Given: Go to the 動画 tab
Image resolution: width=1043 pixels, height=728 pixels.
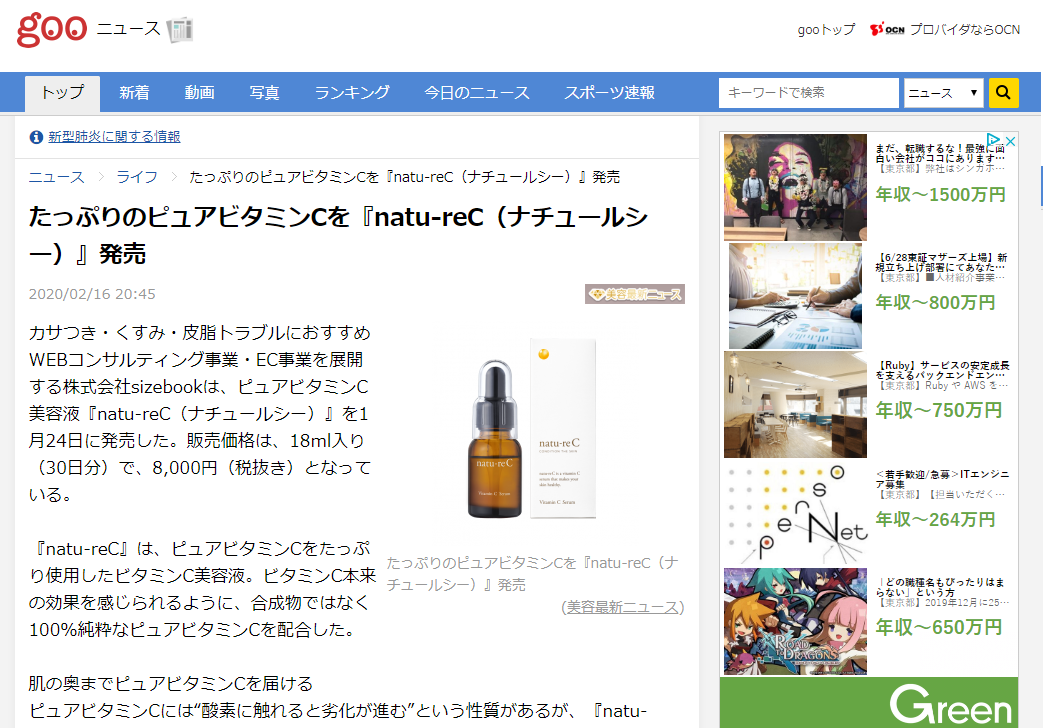Looking at the screenshot, I should [x=199, y=93].
